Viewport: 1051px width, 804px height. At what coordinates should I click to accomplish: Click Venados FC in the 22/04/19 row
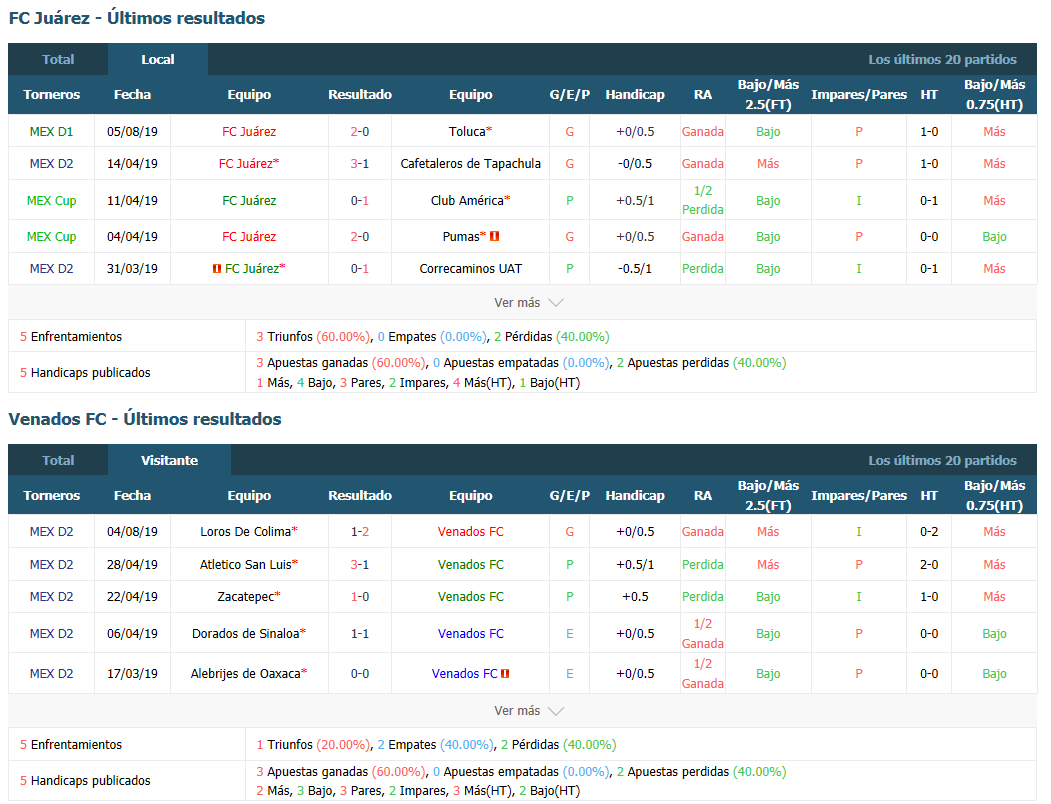[x=471, y=597]
